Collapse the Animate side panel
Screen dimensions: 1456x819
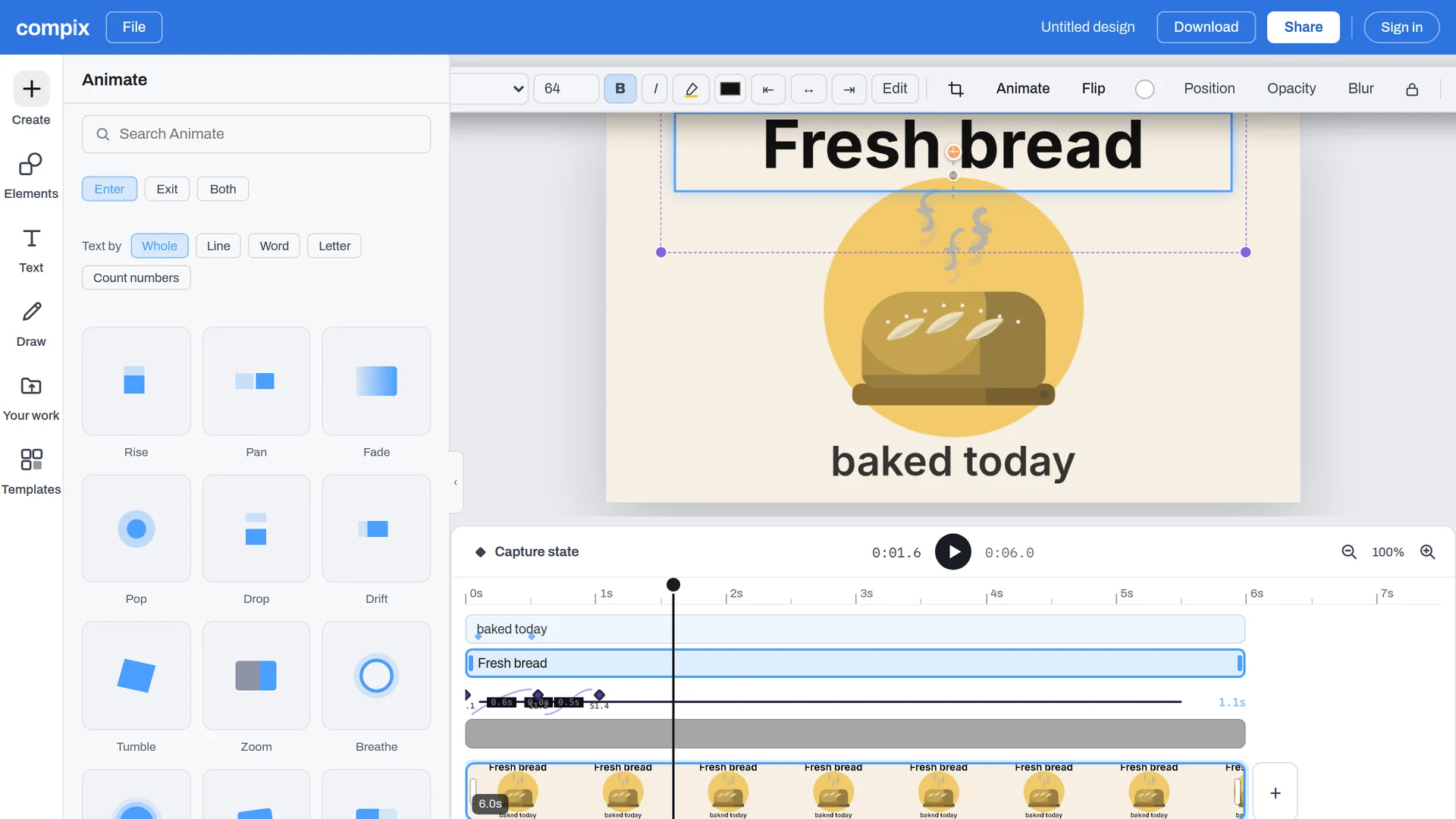coord(456,482)
